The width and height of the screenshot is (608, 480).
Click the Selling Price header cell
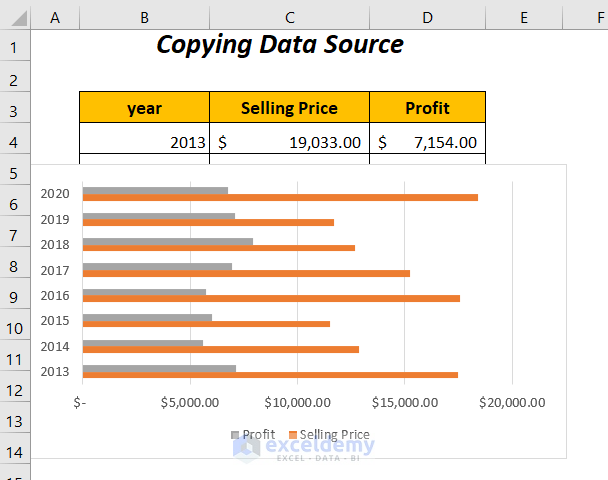tap(289, 107)
